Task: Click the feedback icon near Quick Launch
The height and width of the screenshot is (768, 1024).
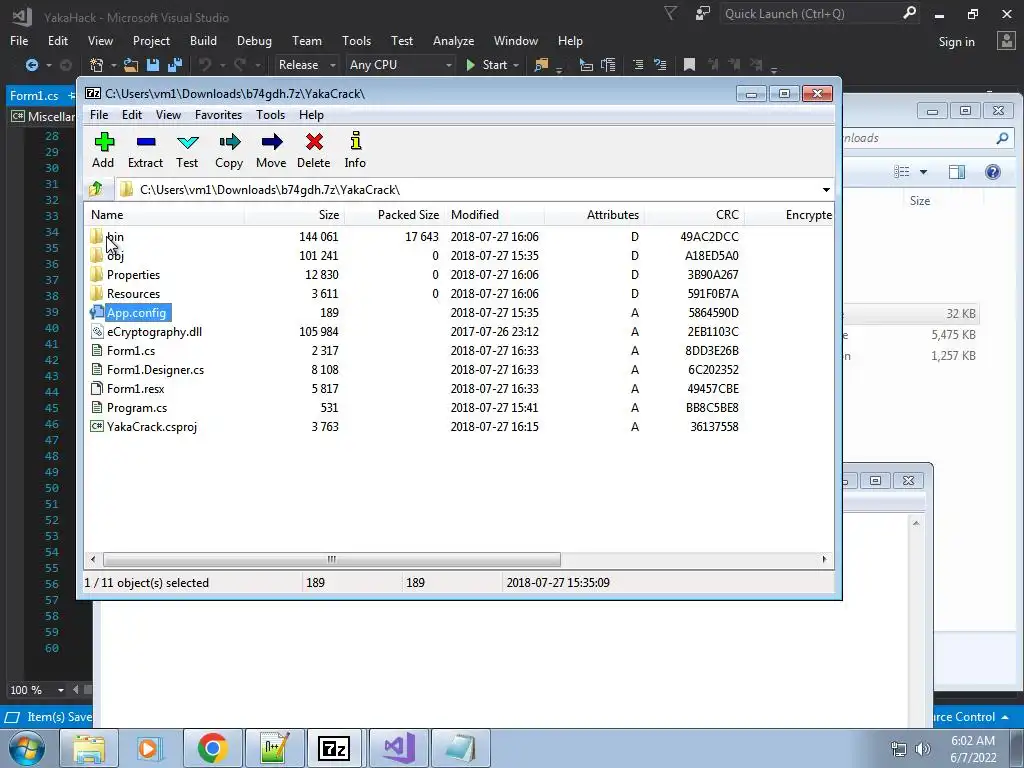Action: click(x=703, y=13)
